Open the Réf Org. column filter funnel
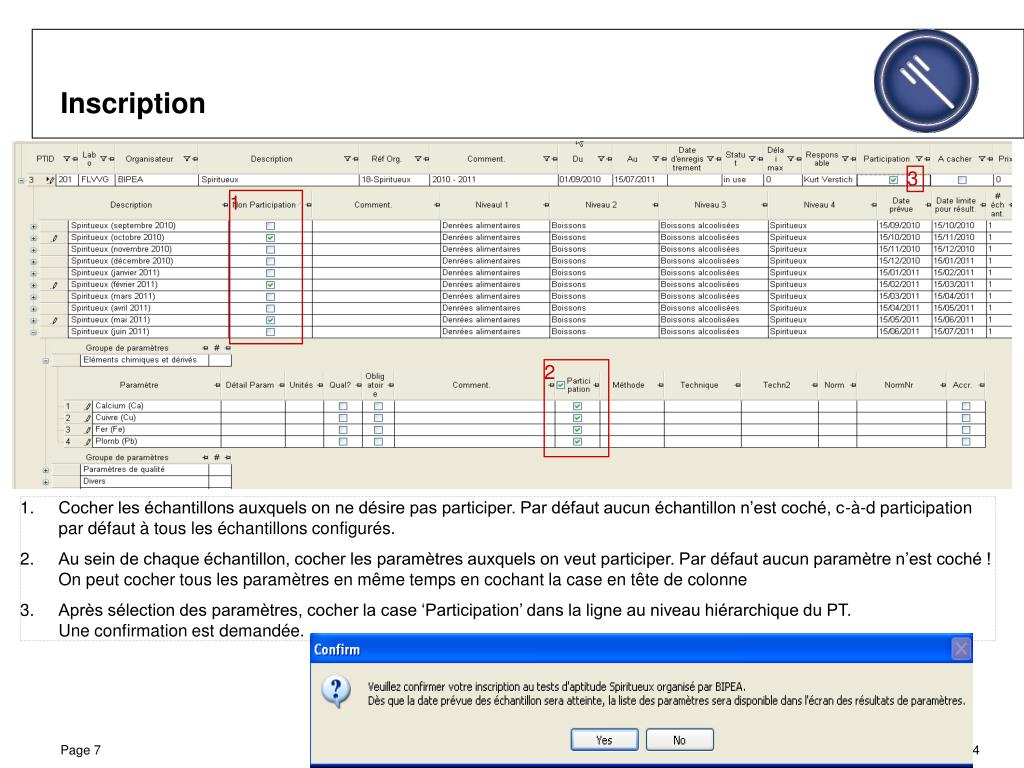 click(x=418, y=159)
